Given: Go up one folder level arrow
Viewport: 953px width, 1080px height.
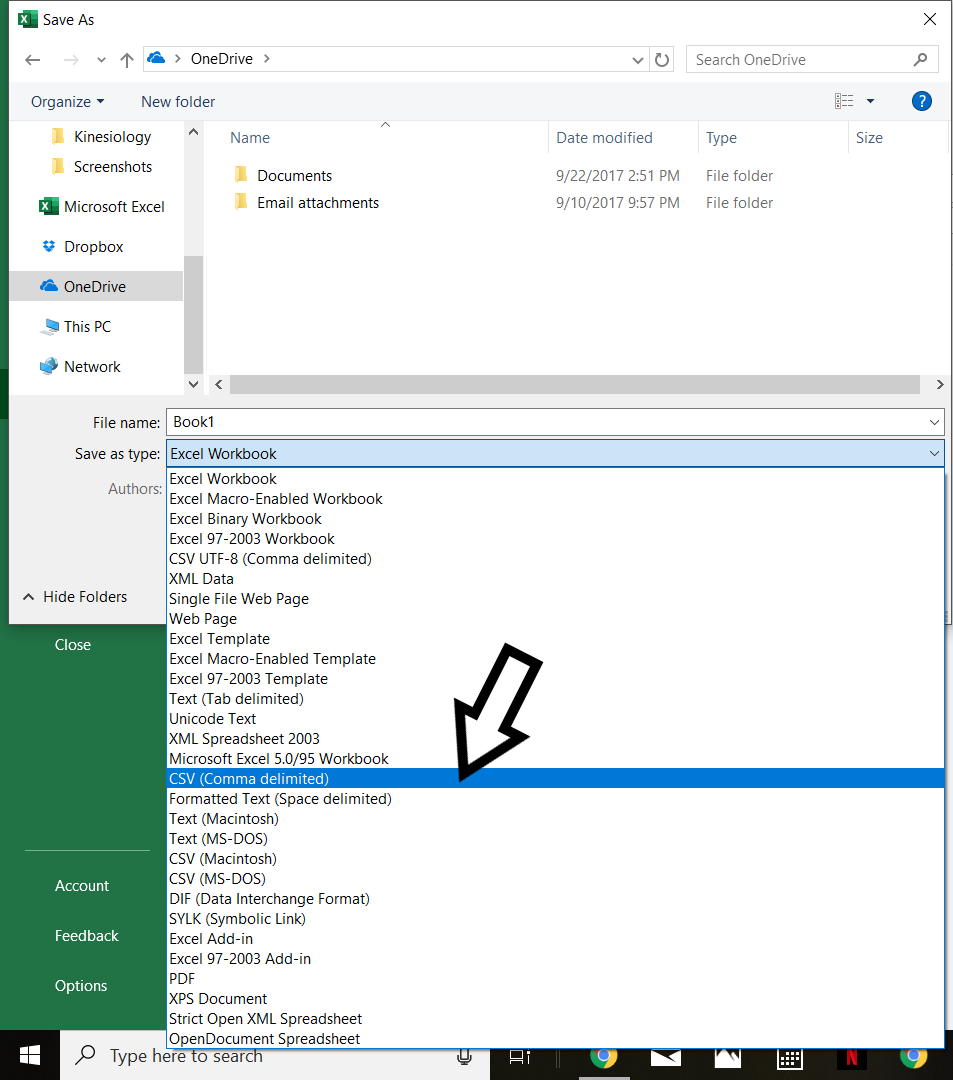Looking at the screenshot, I should coord(127,60).
